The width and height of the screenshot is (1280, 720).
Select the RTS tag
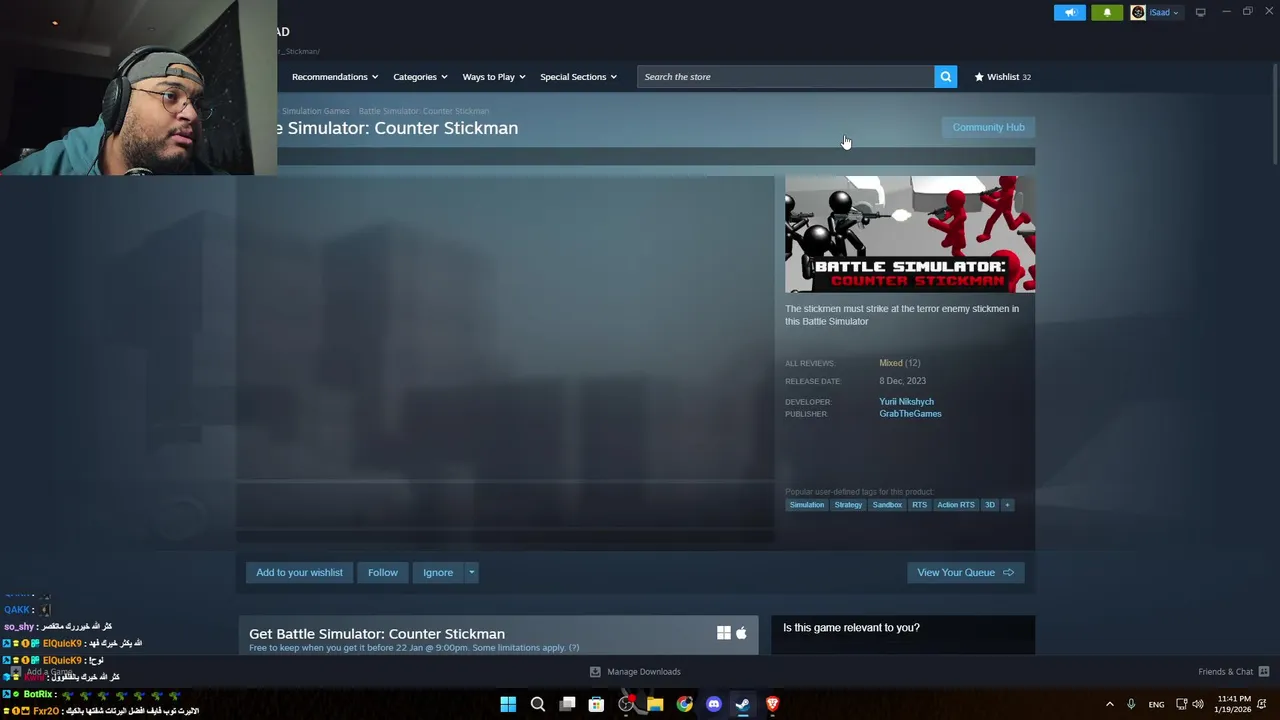pyautogui.click(x=919, y=505)
